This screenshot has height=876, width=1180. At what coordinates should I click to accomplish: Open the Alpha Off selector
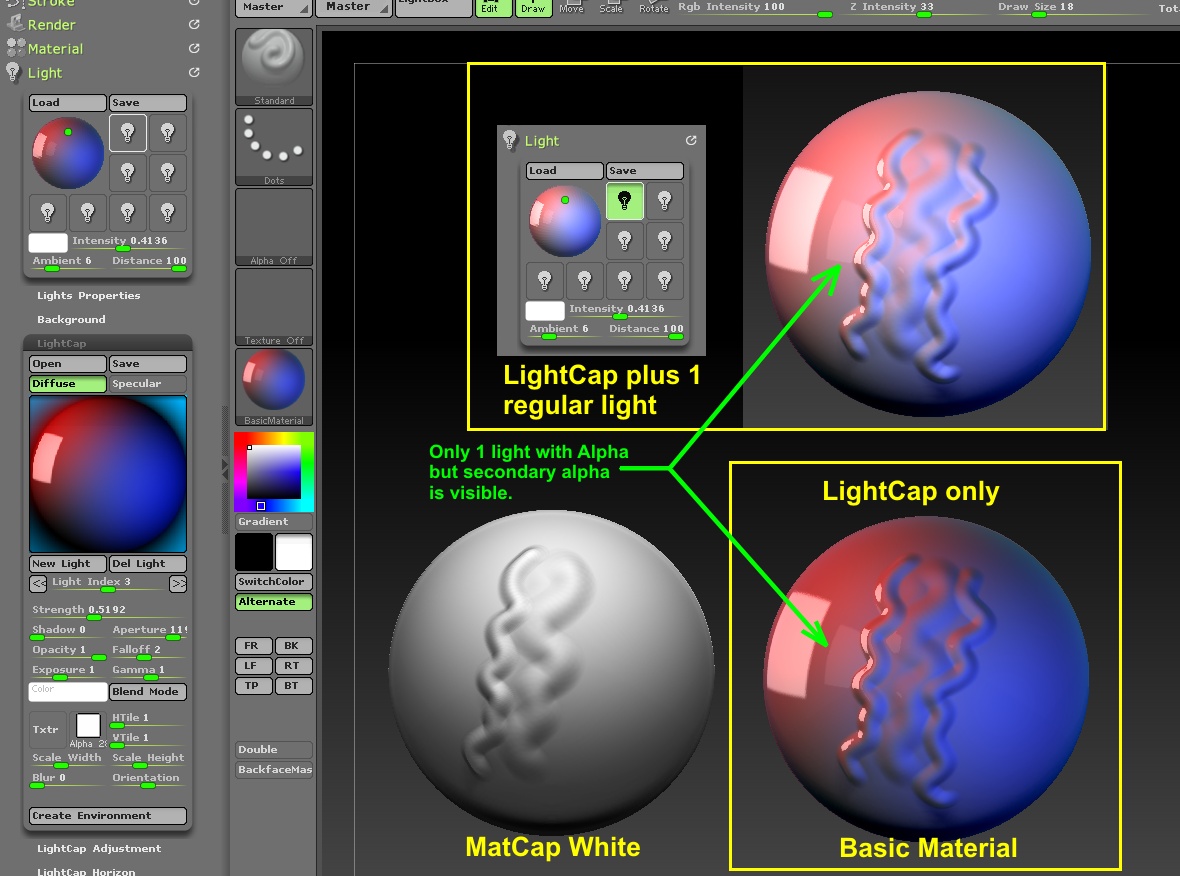coord(274,227)
